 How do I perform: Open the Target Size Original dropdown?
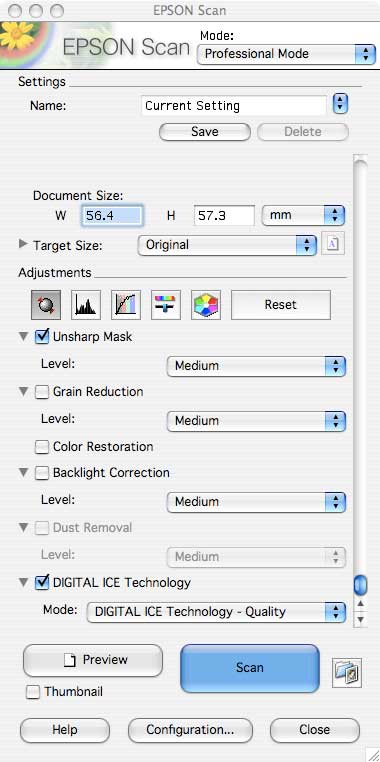pos(227,245)
